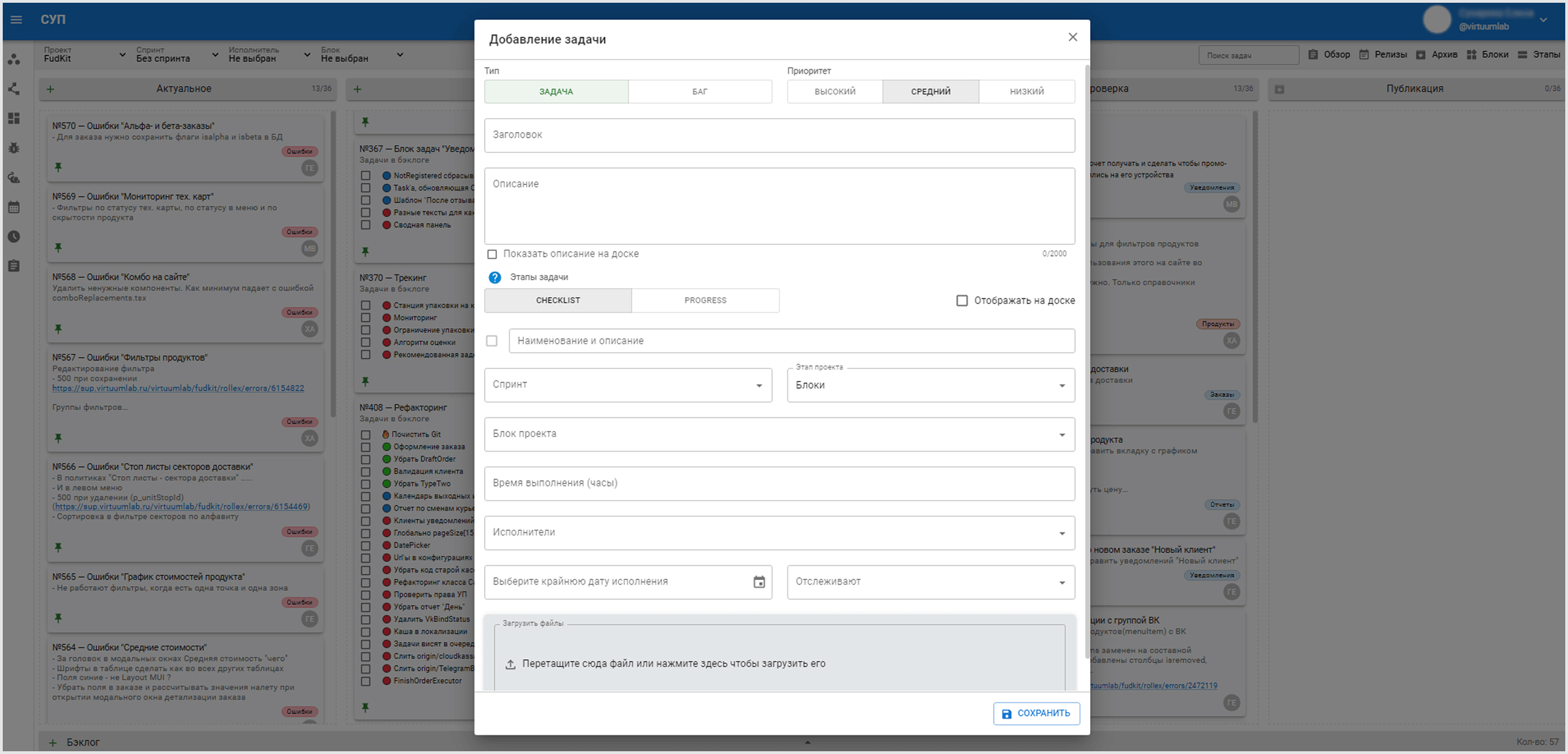Viewport: 1568px width, 754px height.
Task: Open the calendar icon in left sidebar
Action: (x=14, y=207)
